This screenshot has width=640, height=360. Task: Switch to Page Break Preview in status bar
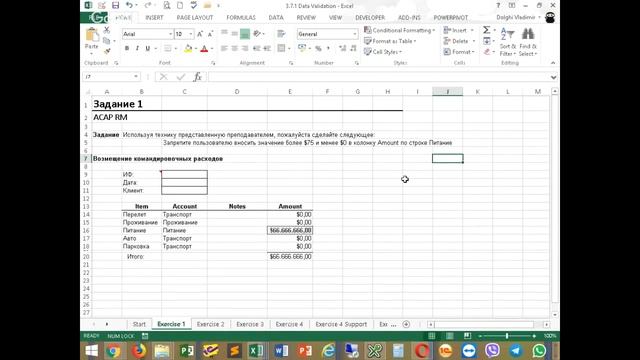(467, 336)
